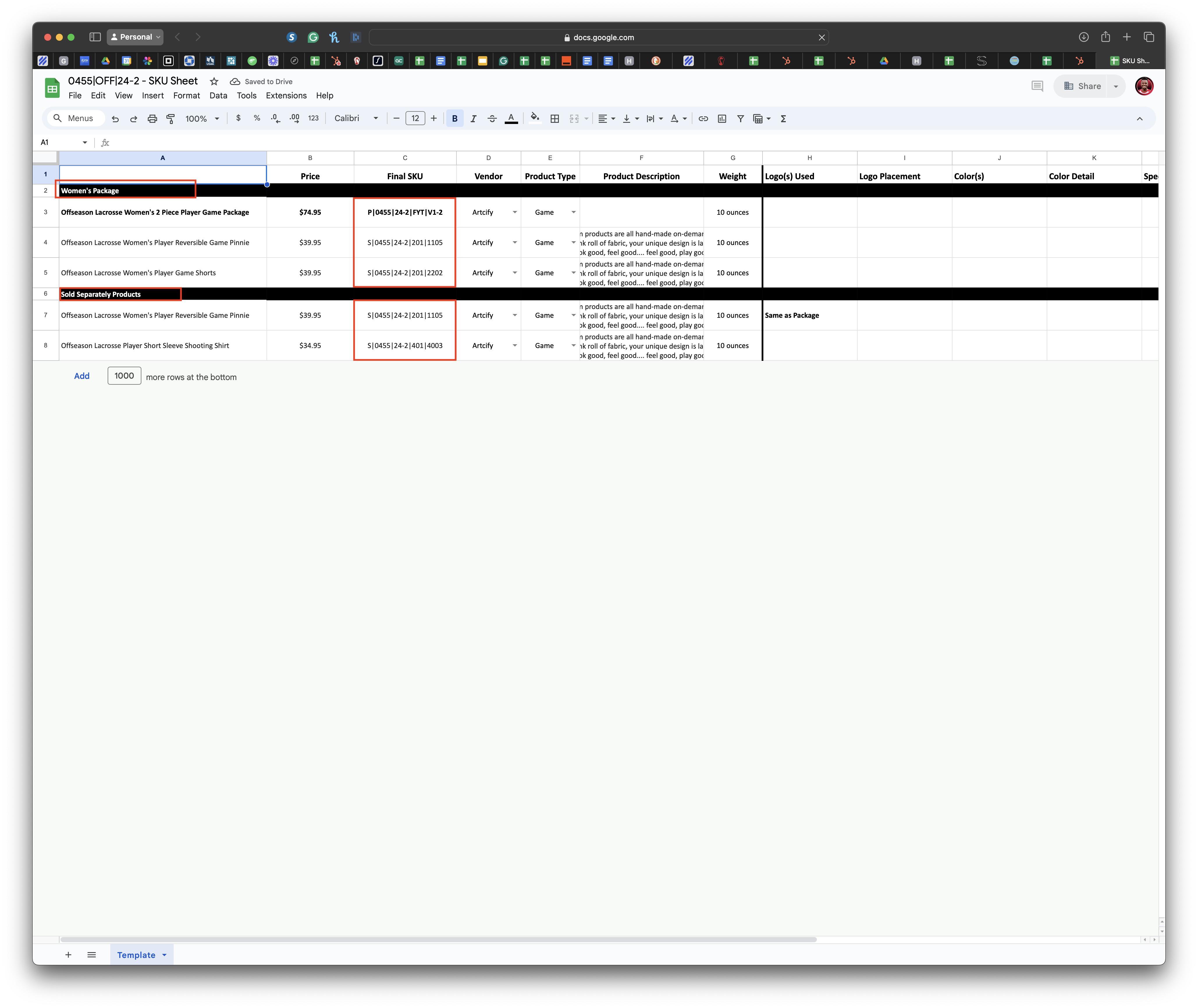Viewport: 1198px width, 1008px height.
Task: Switch to the Template sheet tab
Action: 136,955
